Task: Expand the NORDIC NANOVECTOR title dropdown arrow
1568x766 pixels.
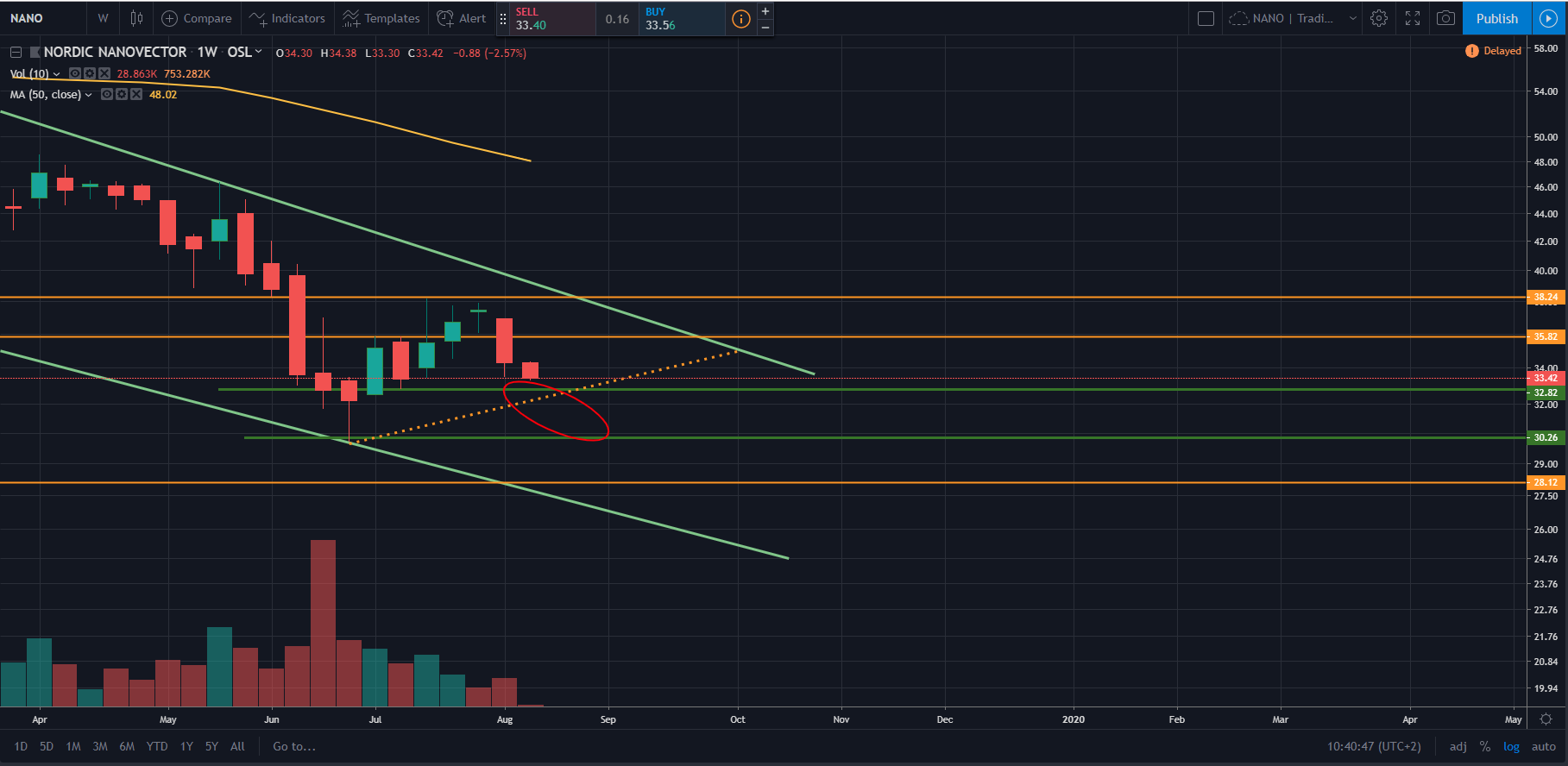Action: click(x=258, y=52)
